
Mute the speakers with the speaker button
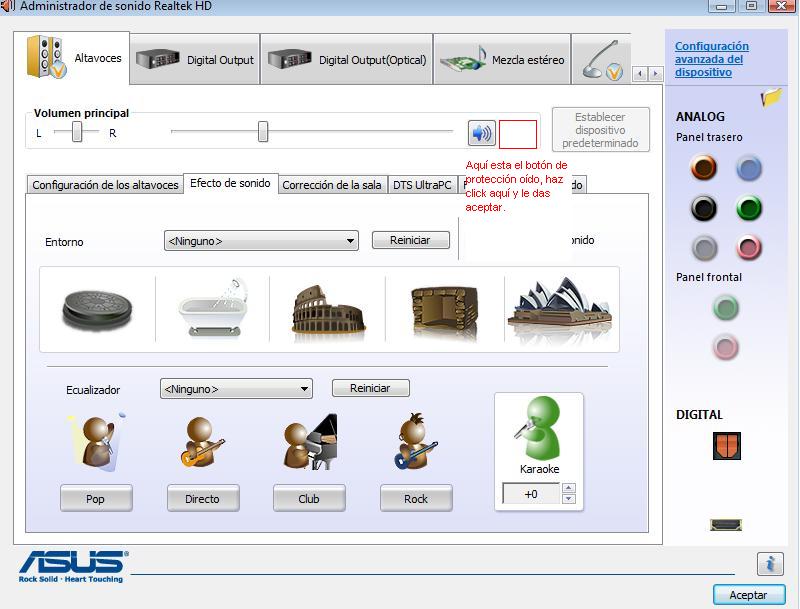(x=482, y=134)
